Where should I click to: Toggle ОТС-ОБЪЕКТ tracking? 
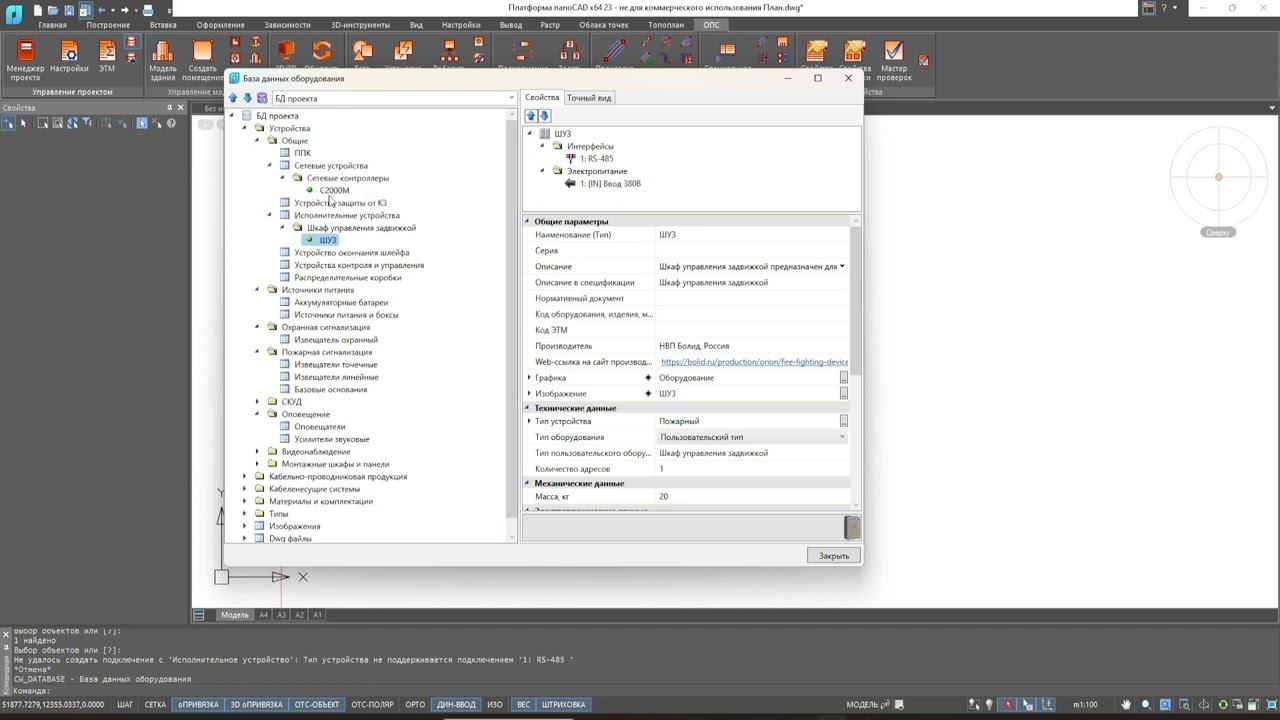tap(317, 705)
